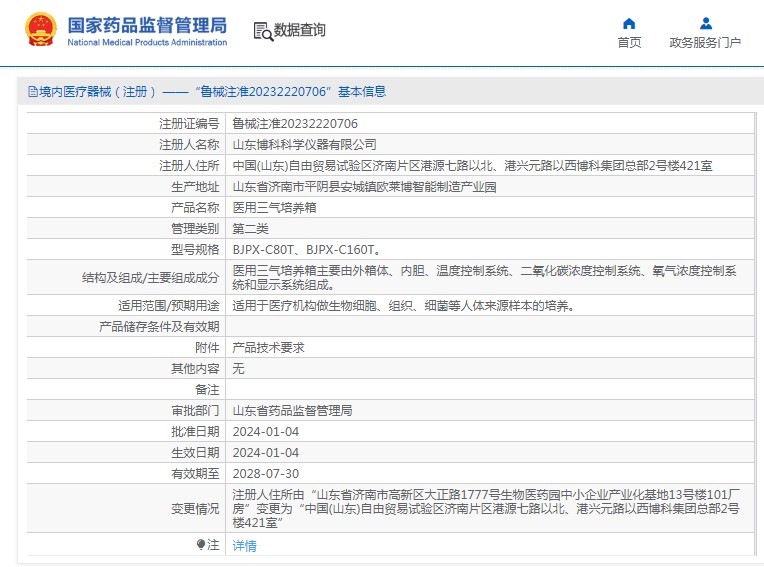Click the expiry date 2028-07-30
Image resolution: width=764 pixels, height=567 pixels.
[265, 474]
